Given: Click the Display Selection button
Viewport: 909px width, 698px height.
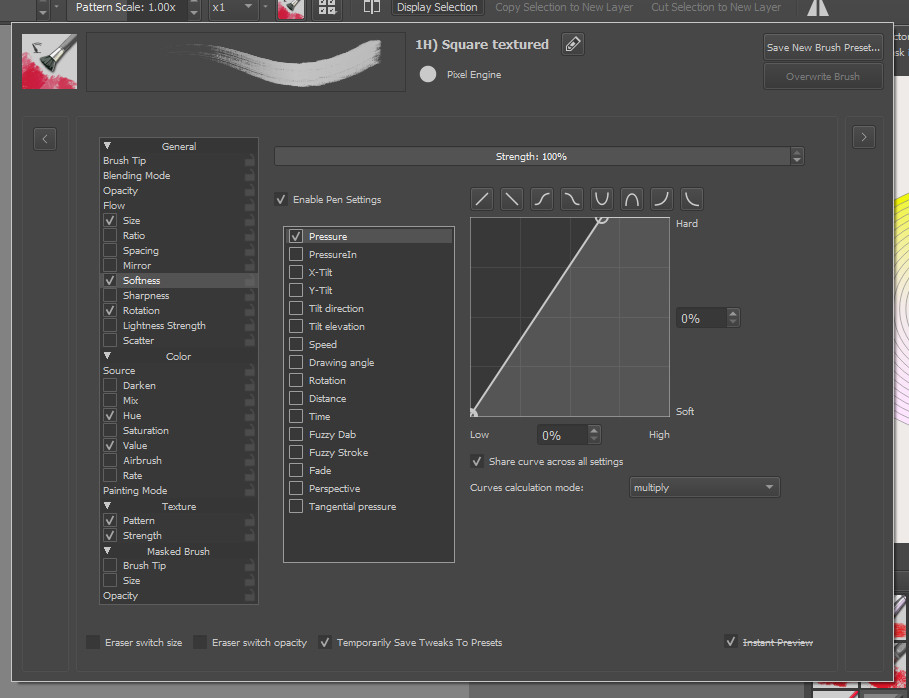Looking at the screenshot, I should click(436, 7).
